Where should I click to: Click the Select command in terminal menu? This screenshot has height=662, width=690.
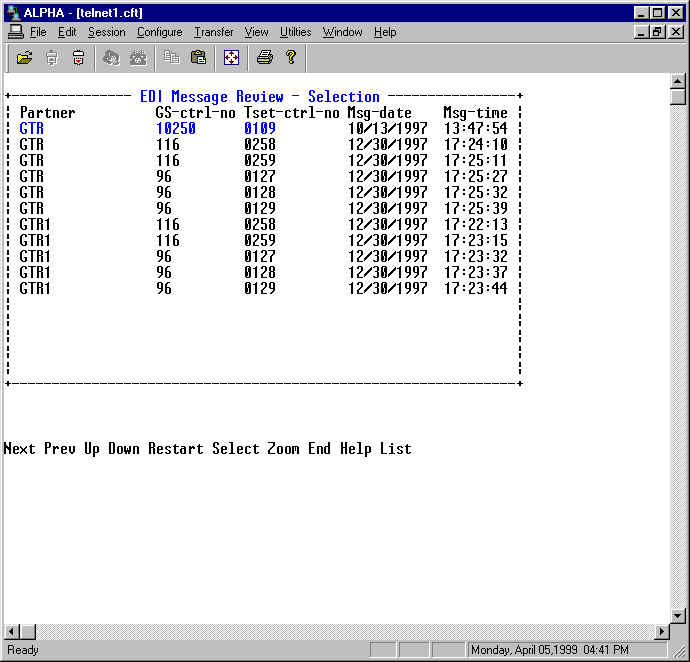tap(235, 449)
